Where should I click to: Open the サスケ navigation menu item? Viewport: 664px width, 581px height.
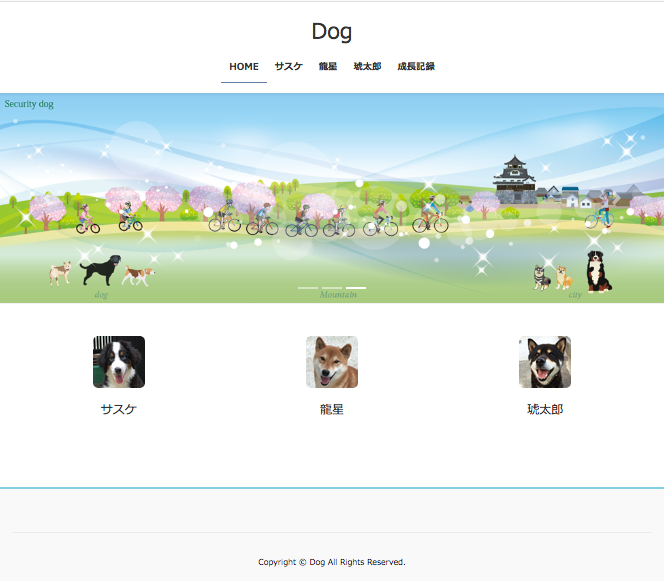(x=288, y=66)
